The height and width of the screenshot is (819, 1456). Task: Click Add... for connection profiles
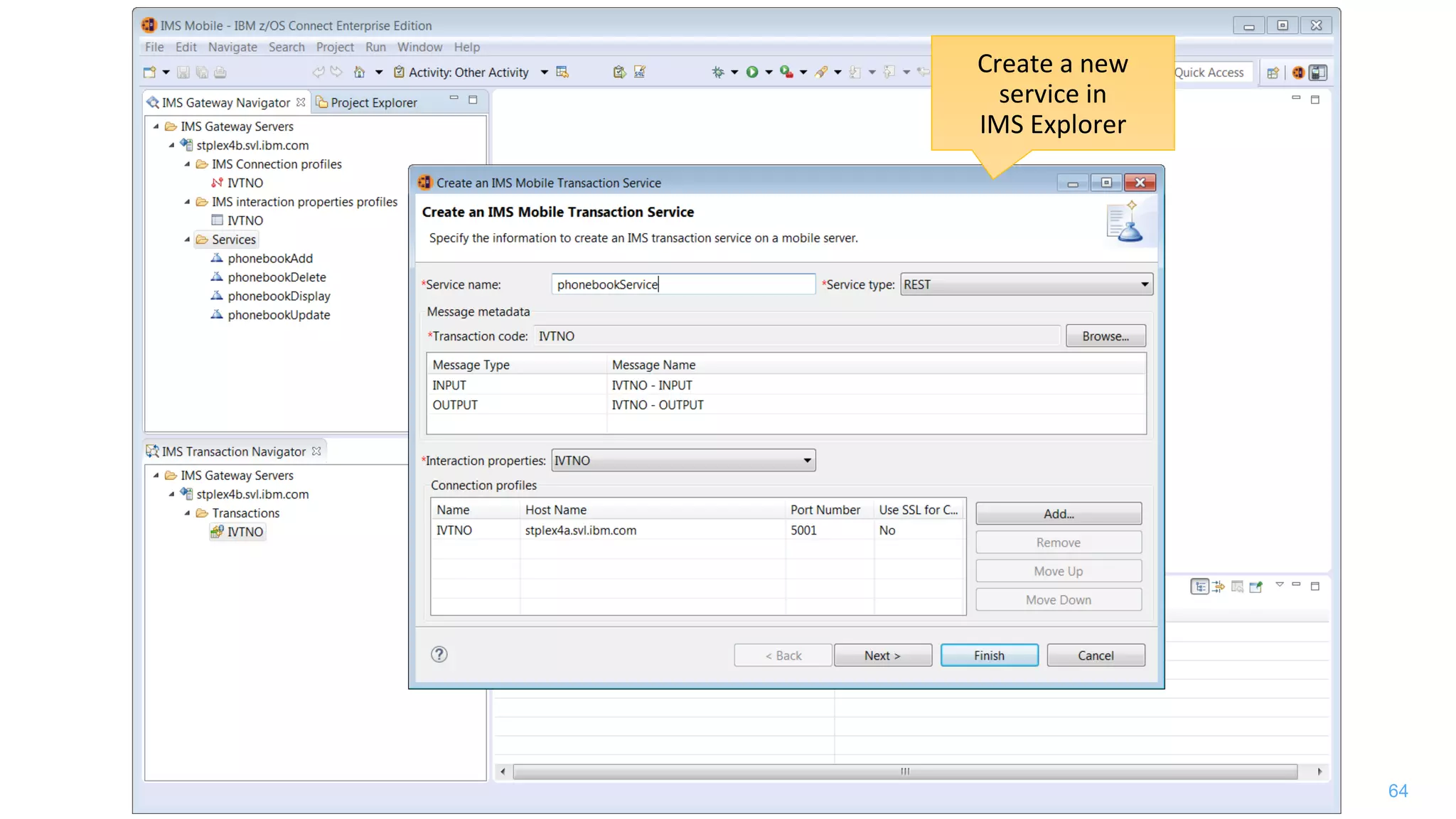[1059, 513]
